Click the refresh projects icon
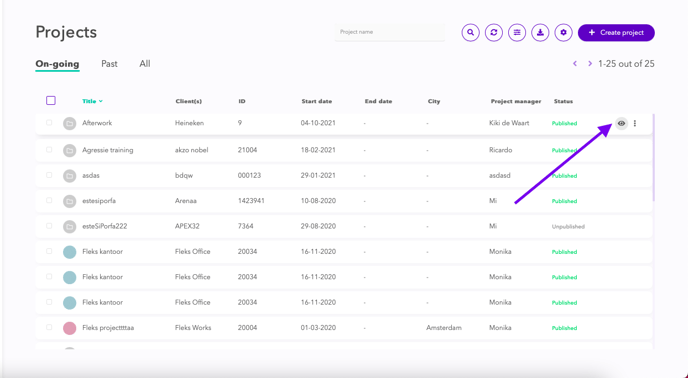Image resolution: width=688 pixels, height=378 pixels. (494, 32)
